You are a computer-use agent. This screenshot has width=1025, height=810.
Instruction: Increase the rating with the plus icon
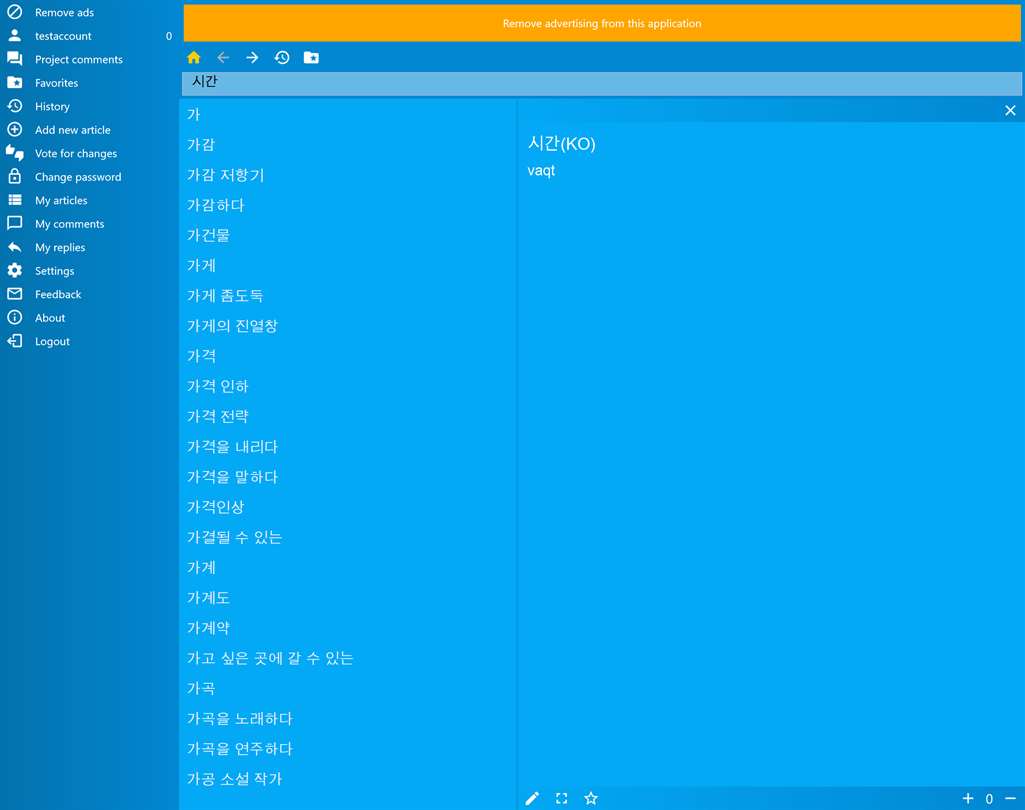click(x=968, y=798)
